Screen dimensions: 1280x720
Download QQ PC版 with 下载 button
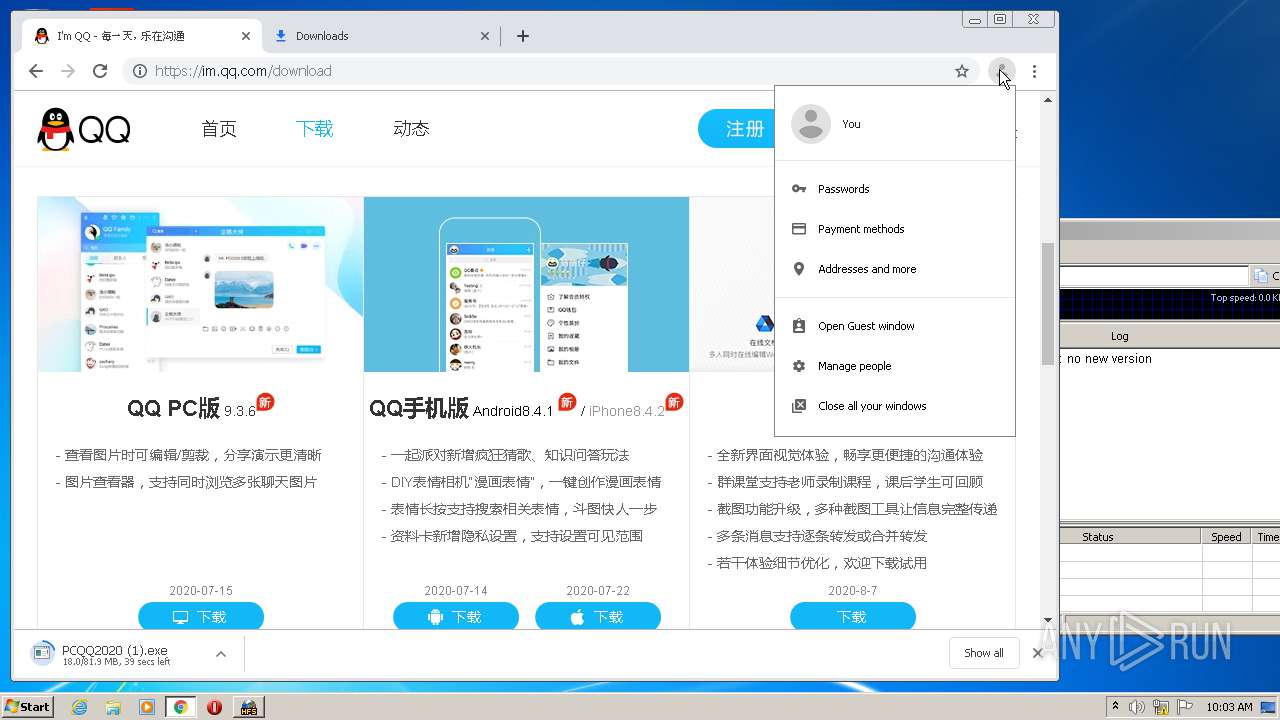pos(201,617)
